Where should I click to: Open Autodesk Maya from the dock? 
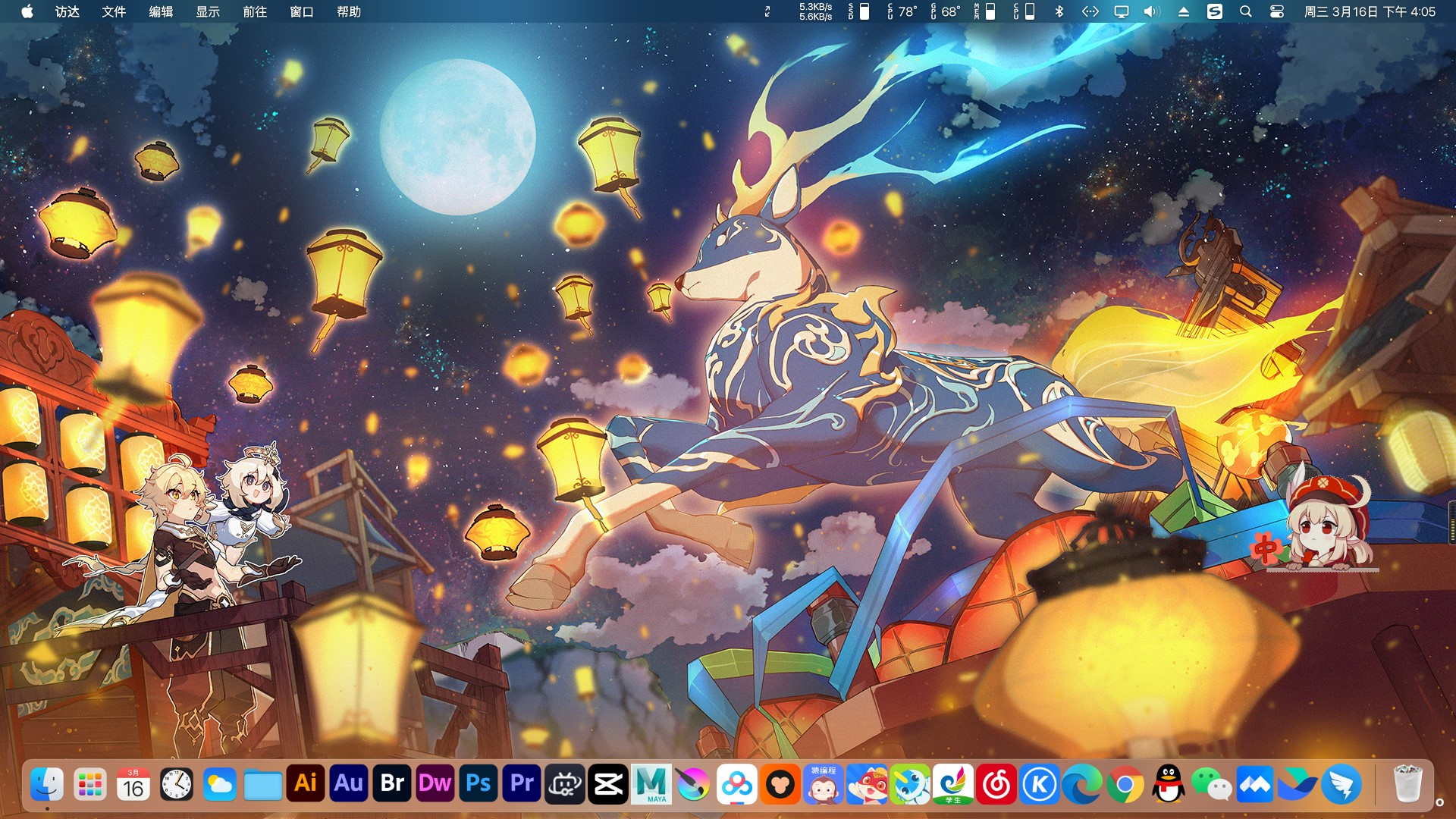(651, 784)
